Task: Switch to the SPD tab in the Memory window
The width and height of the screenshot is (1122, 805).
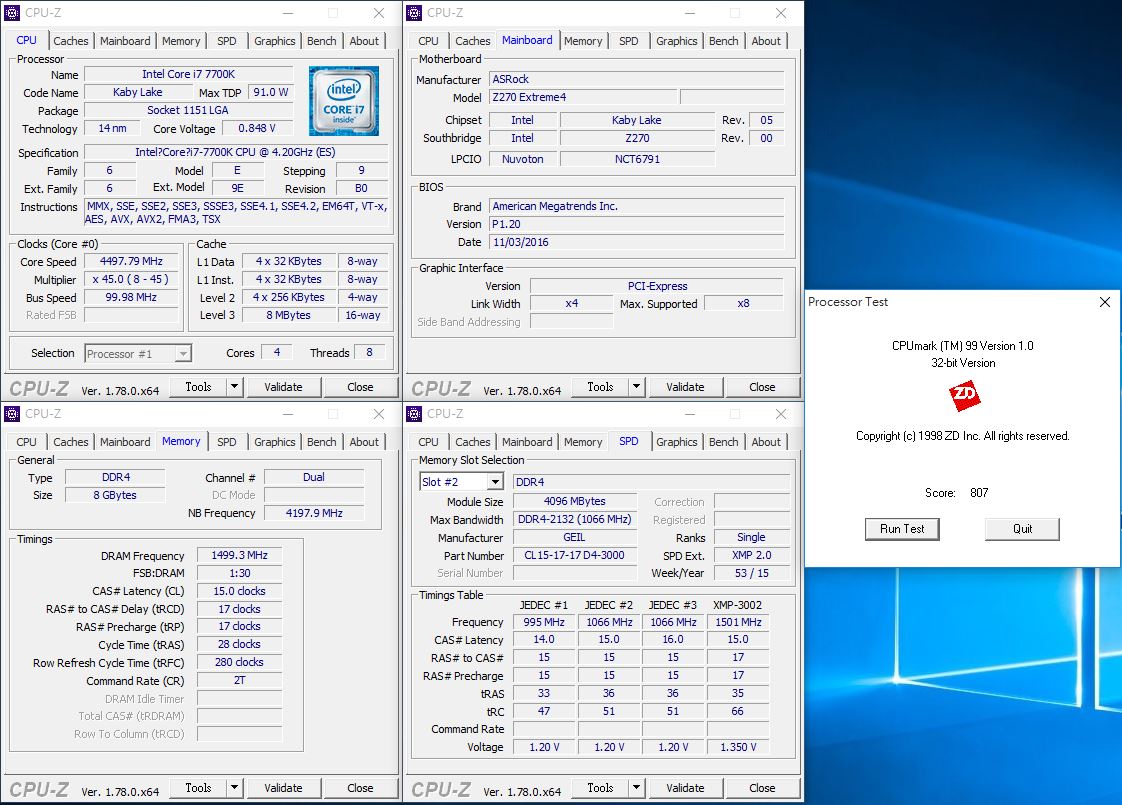Action: [x=227, y=441]
